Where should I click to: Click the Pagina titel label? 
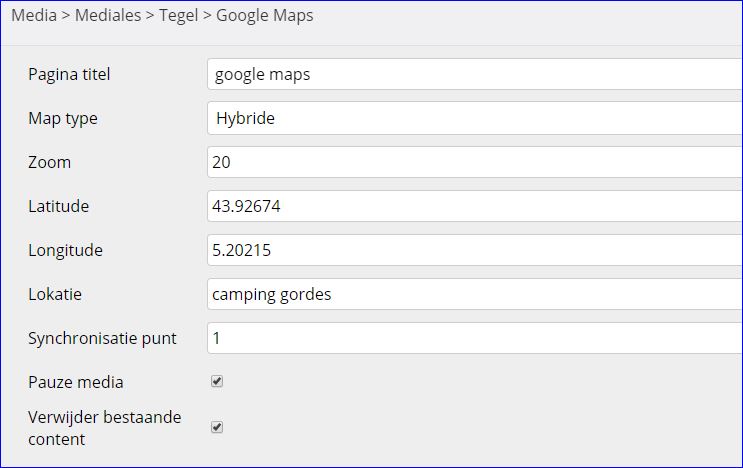pos(69,75)
